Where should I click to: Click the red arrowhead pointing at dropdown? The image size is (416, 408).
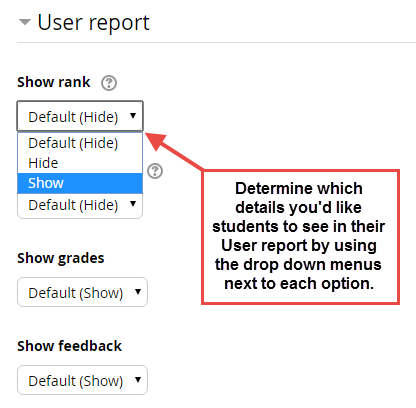[x=156, y=141]
